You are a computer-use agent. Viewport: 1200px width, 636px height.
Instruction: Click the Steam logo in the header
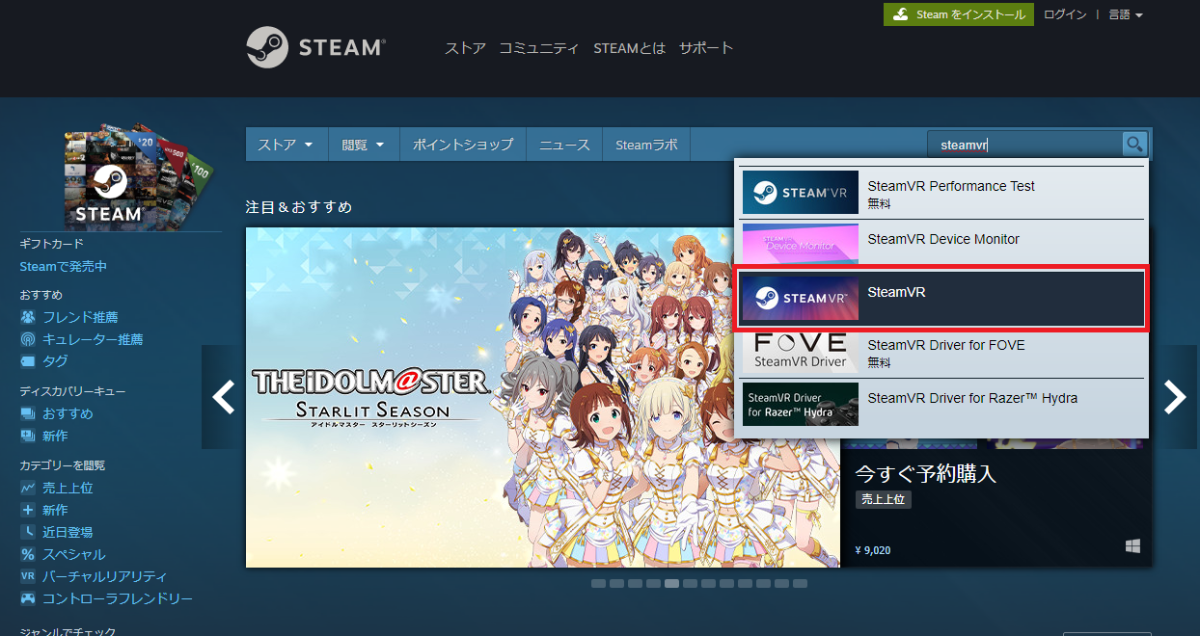pos(316,47)
